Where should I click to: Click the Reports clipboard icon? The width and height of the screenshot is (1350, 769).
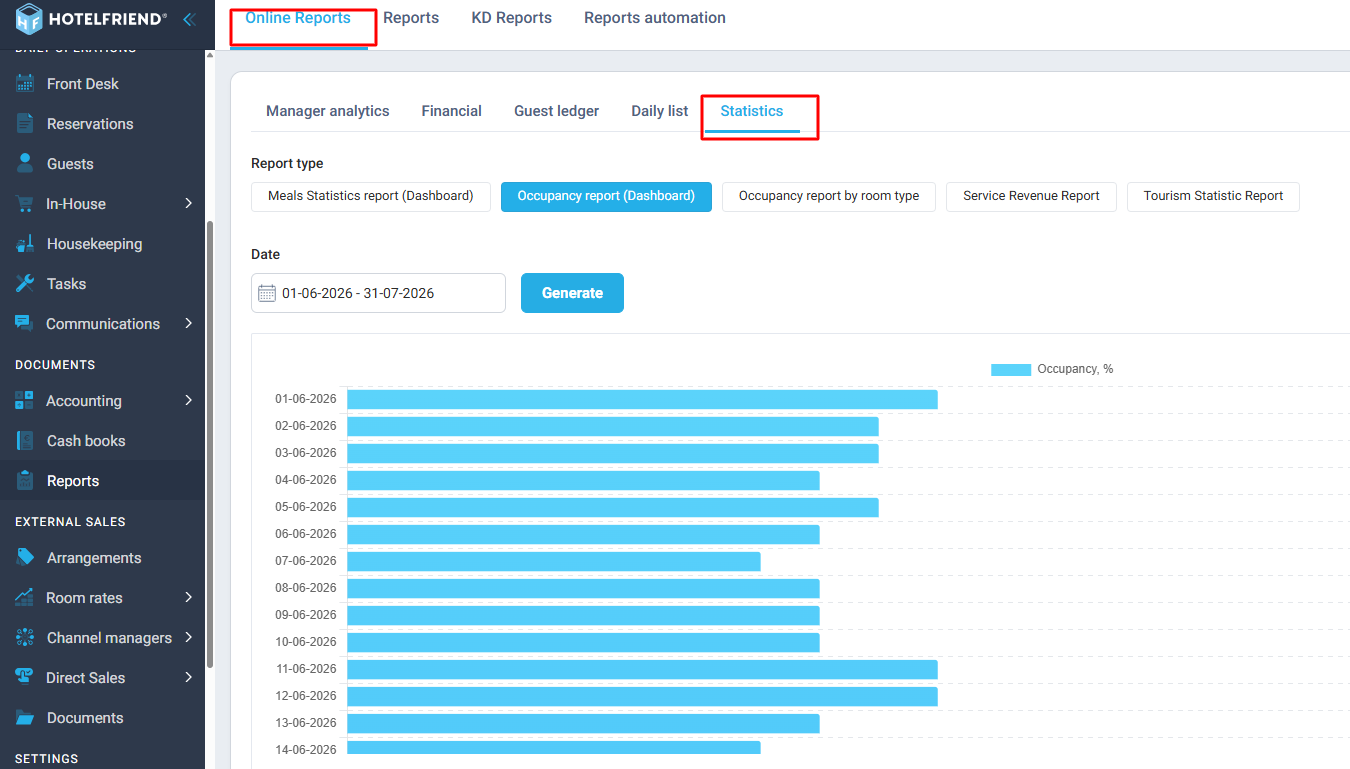tap(25, 481)
